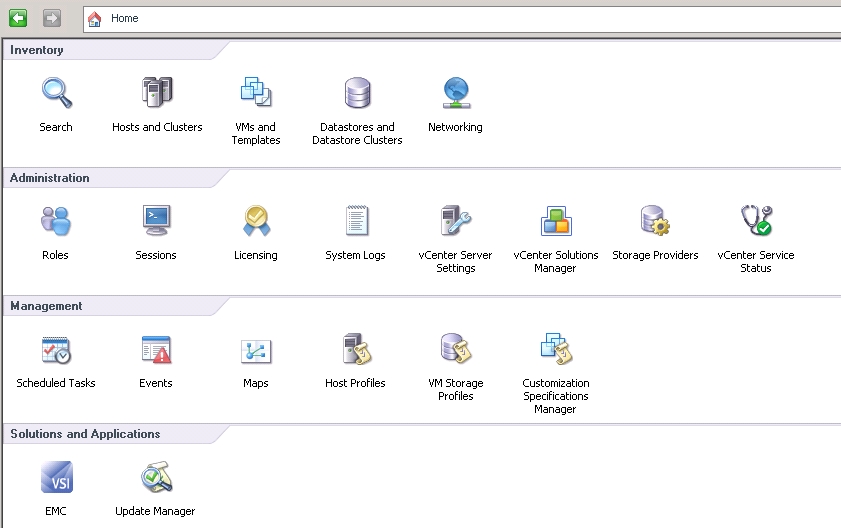Launch the EMC VSI plug-in

56,477
